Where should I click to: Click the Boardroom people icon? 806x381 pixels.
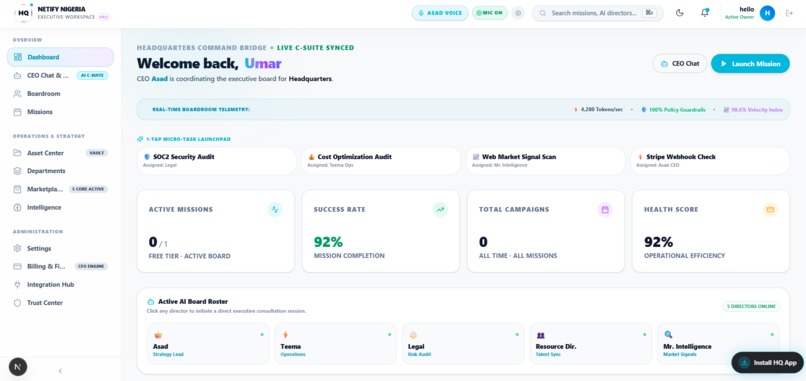coord(17,94)
